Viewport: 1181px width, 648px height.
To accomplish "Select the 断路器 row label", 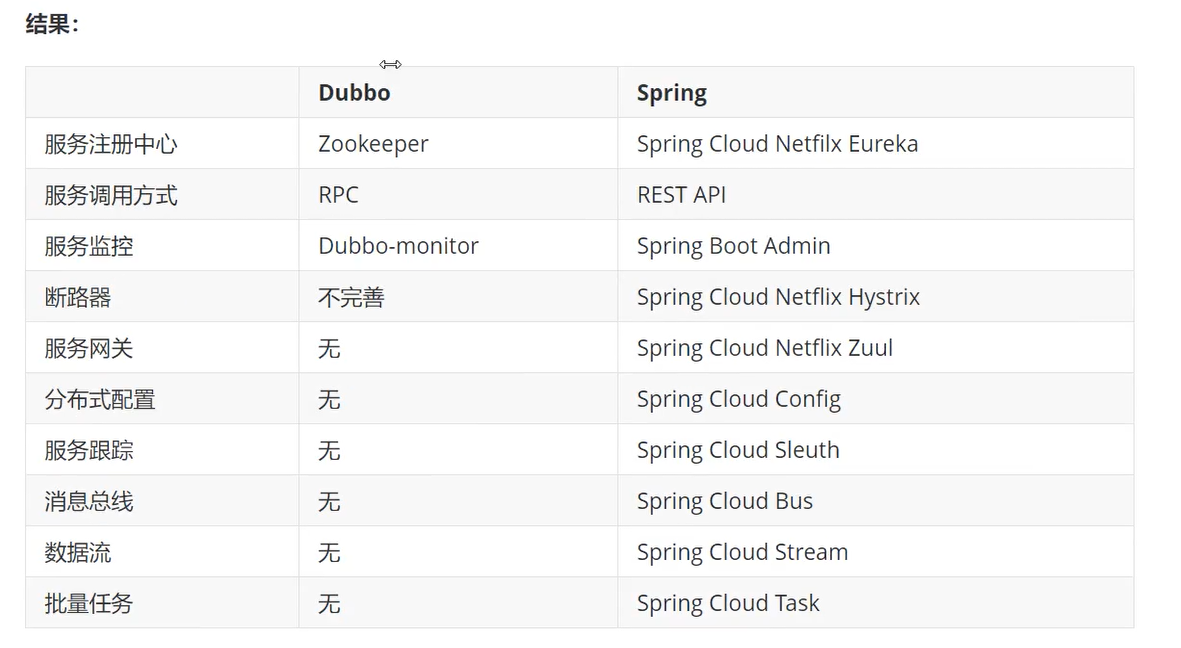I will click(x=78, y=297).
